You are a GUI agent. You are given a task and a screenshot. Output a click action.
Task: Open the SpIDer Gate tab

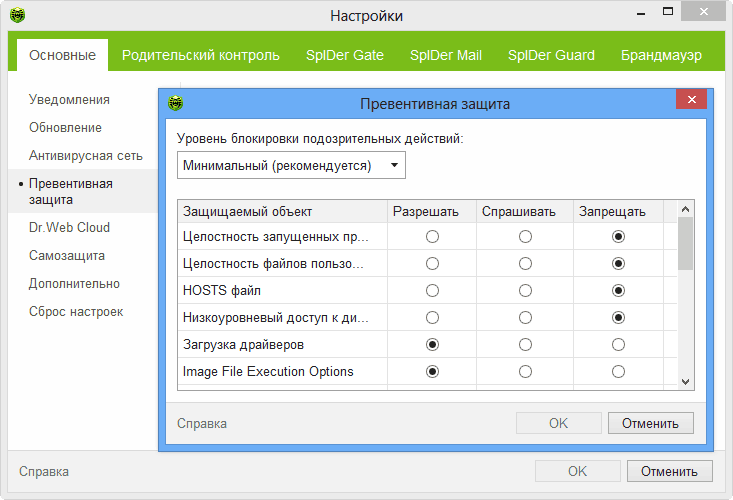tap(345, 55)
